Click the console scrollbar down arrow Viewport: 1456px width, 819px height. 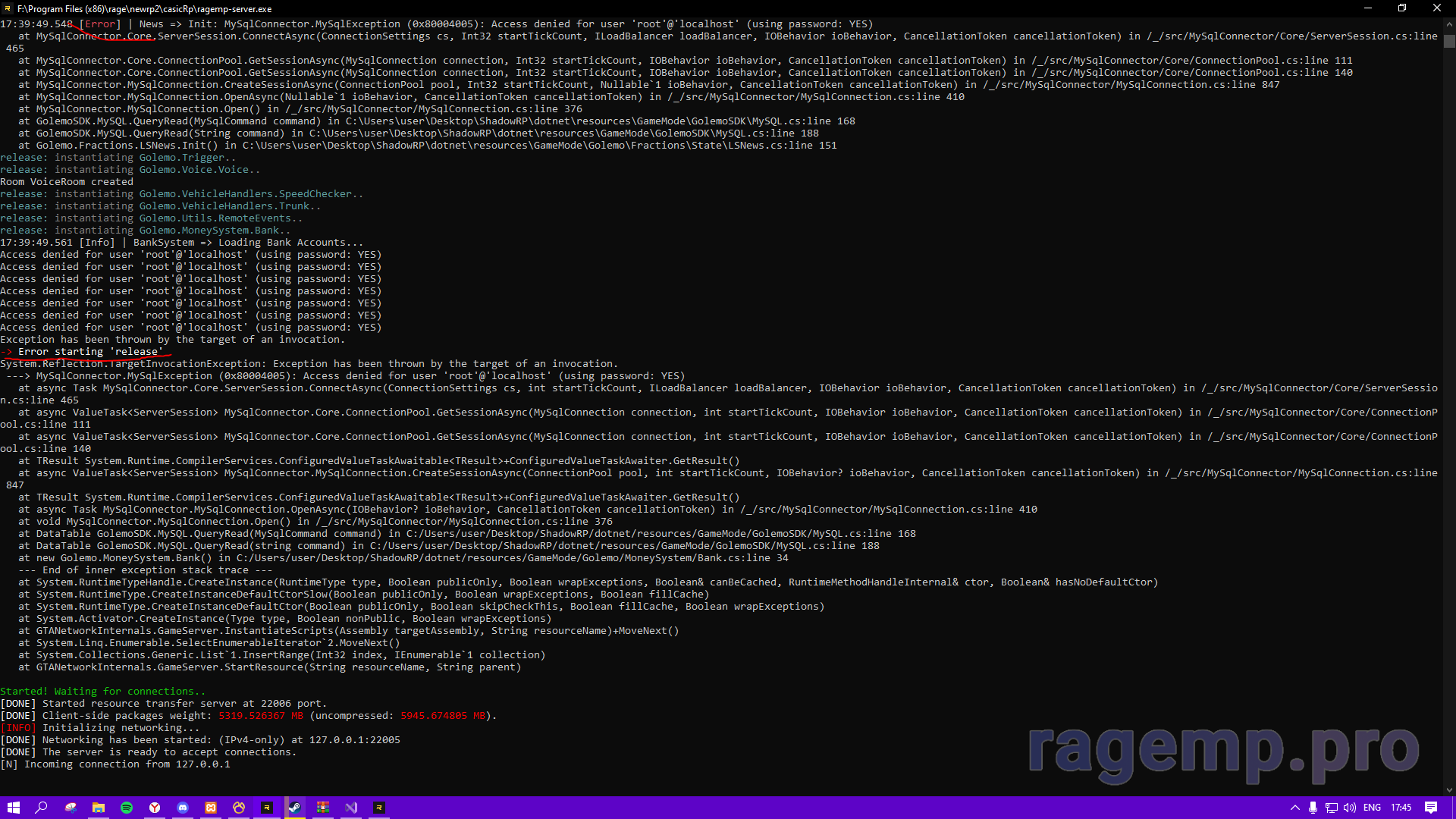coord(1449,789)
